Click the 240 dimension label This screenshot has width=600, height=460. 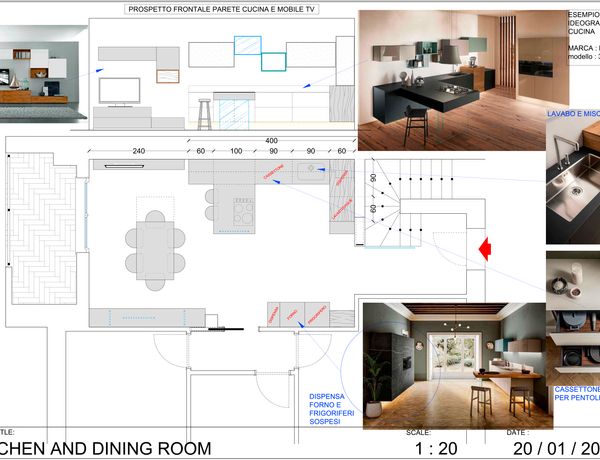coord(138,151)
